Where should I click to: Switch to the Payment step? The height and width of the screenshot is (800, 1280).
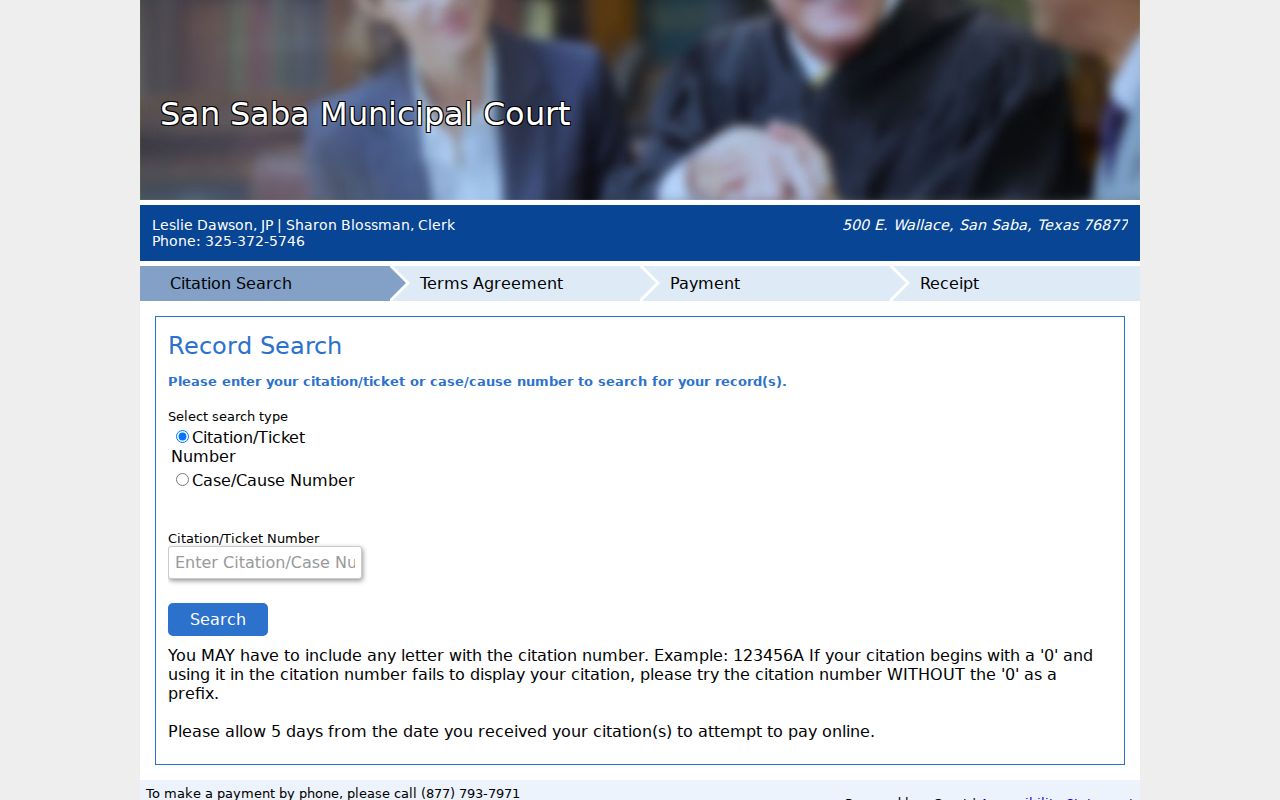coord(765,283)
